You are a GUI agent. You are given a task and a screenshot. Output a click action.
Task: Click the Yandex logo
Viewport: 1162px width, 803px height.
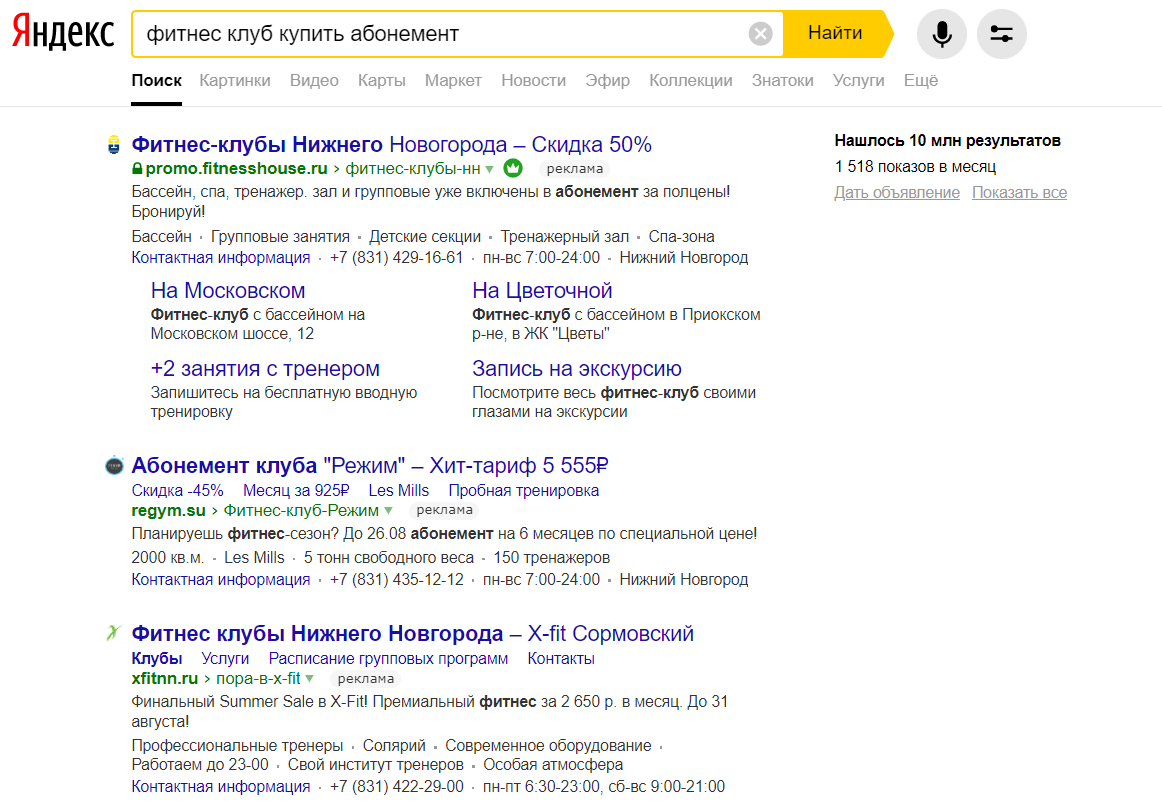[63, 33]
